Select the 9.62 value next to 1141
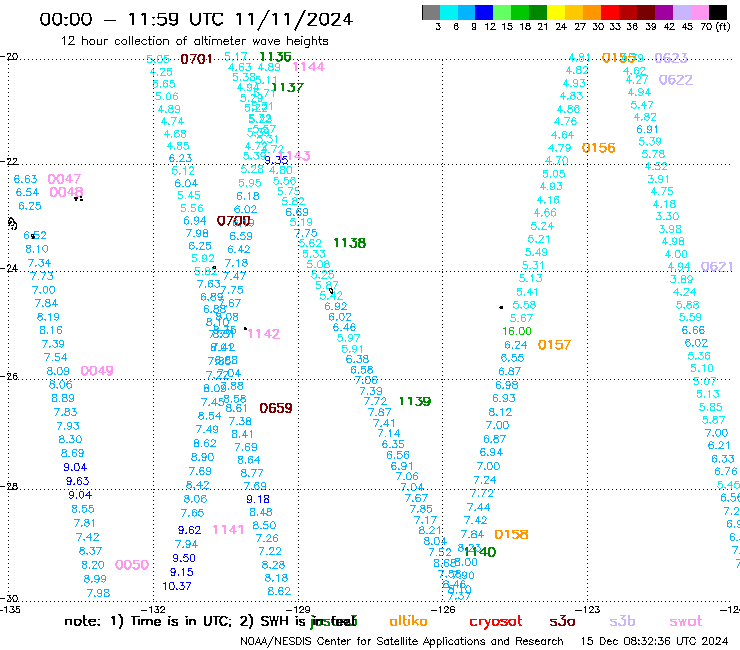The image size is (740, 650). tap(189, 531)
